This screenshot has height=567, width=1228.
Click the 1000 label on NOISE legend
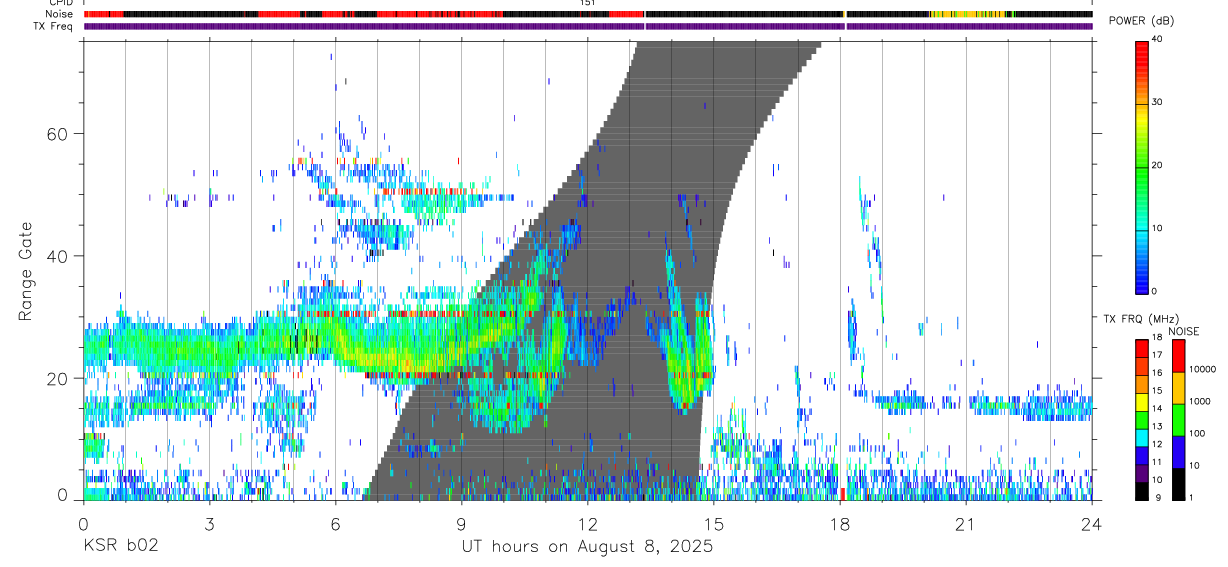(1199, 401)
